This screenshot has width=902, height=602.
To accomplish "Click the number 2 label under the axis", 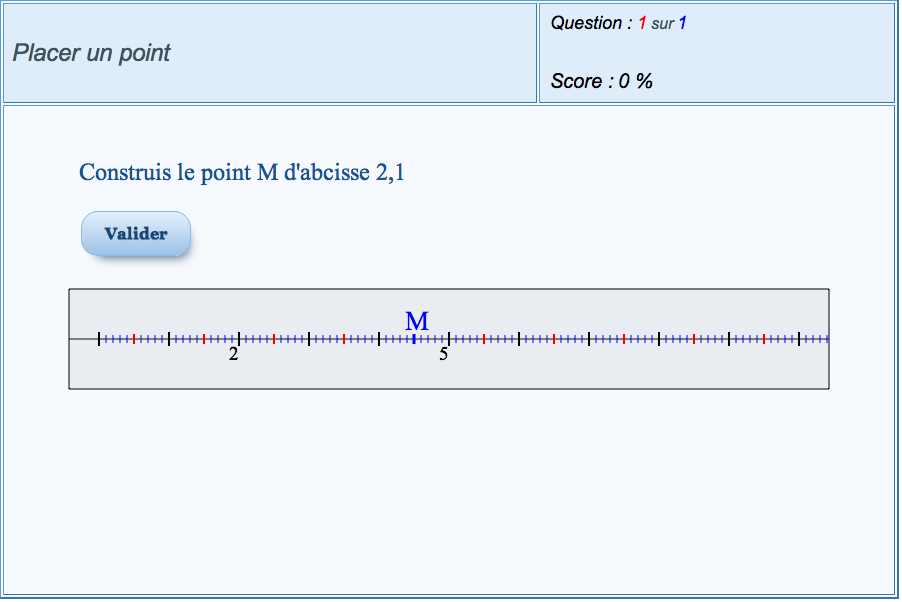I will (233, 354).
